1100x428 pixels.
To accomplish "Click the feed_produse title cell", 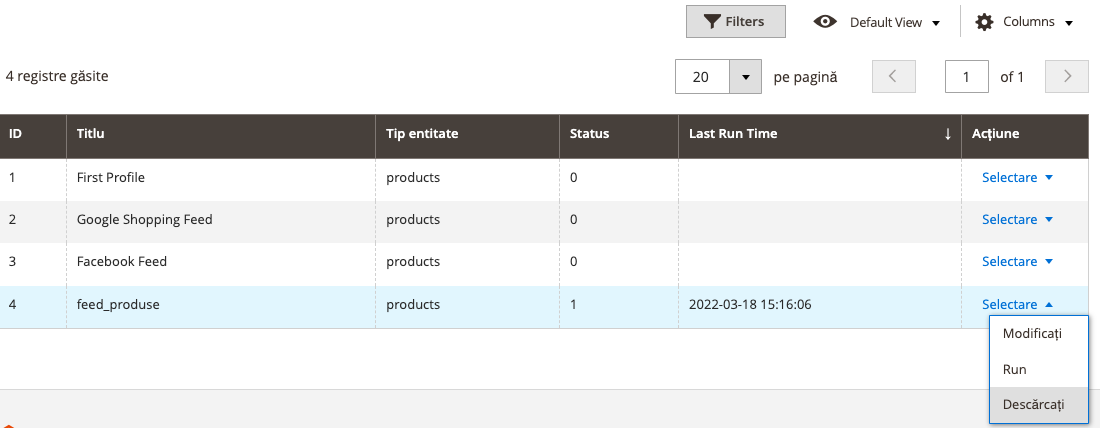I will pos(221,305).
